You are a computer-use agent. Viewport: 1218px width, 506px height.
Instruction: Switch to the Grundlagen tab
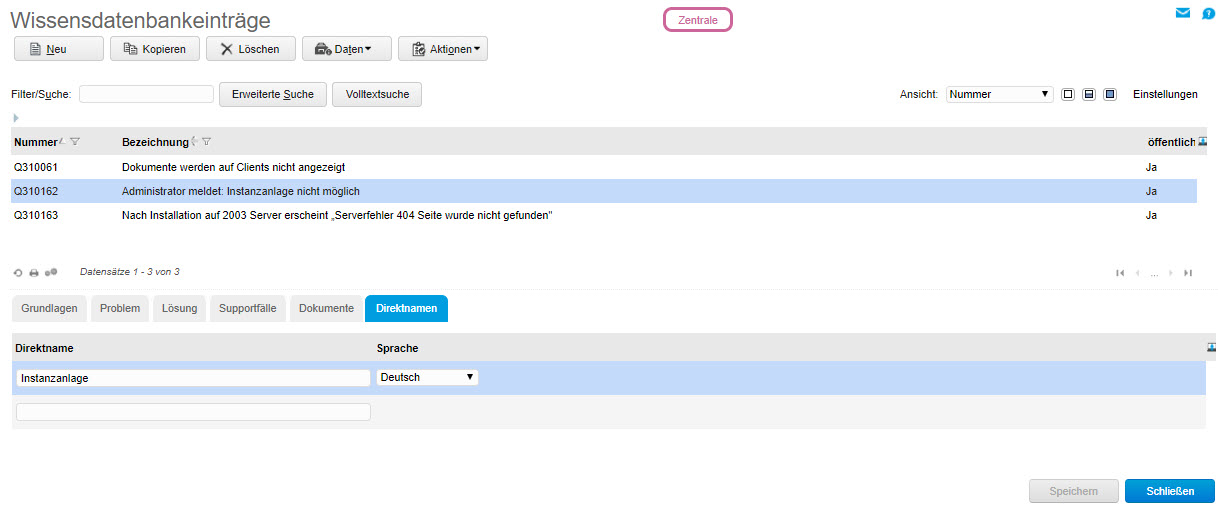(x=49, y=308)
